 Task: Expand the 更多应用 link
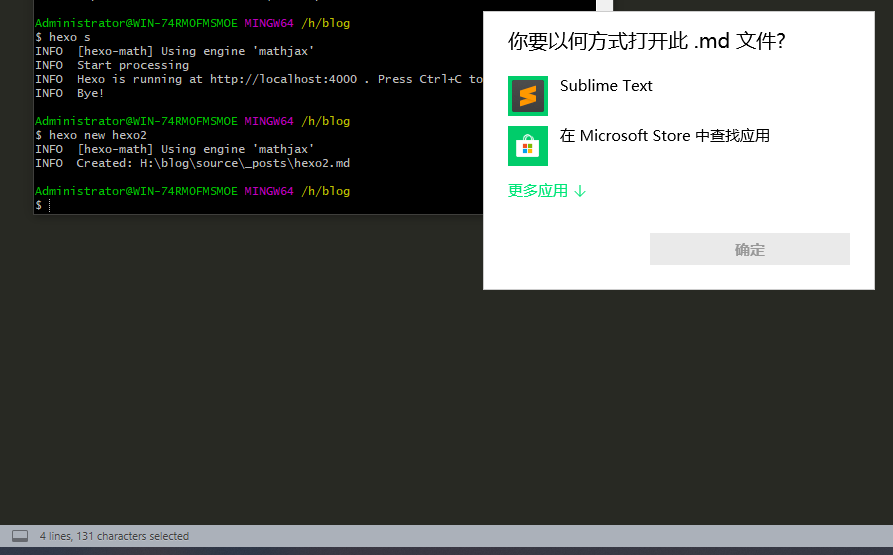pos(546,191)
